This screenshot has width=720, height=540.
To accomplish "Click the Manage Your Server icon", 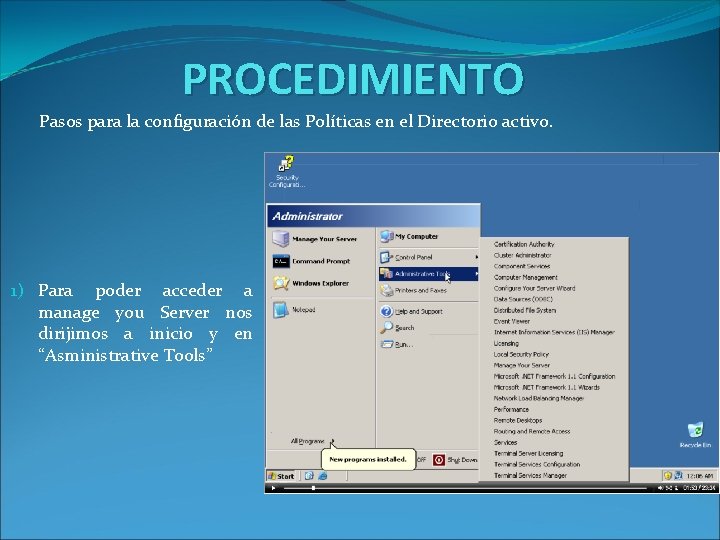I will [281, 239].
